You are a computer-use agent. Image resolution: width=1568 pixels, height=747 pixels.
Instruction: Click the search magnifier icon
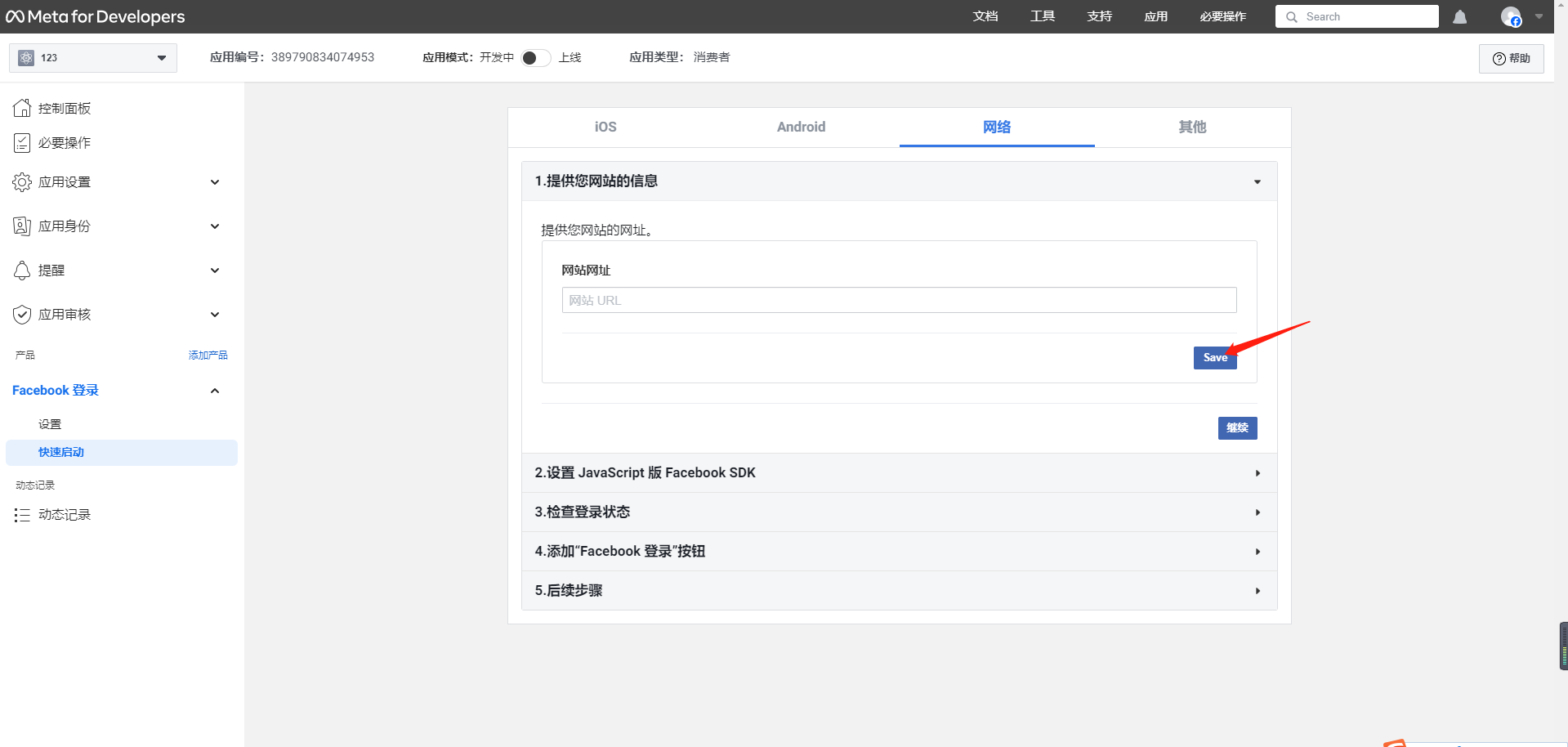pyautogui.click(x=1292, y=16)
